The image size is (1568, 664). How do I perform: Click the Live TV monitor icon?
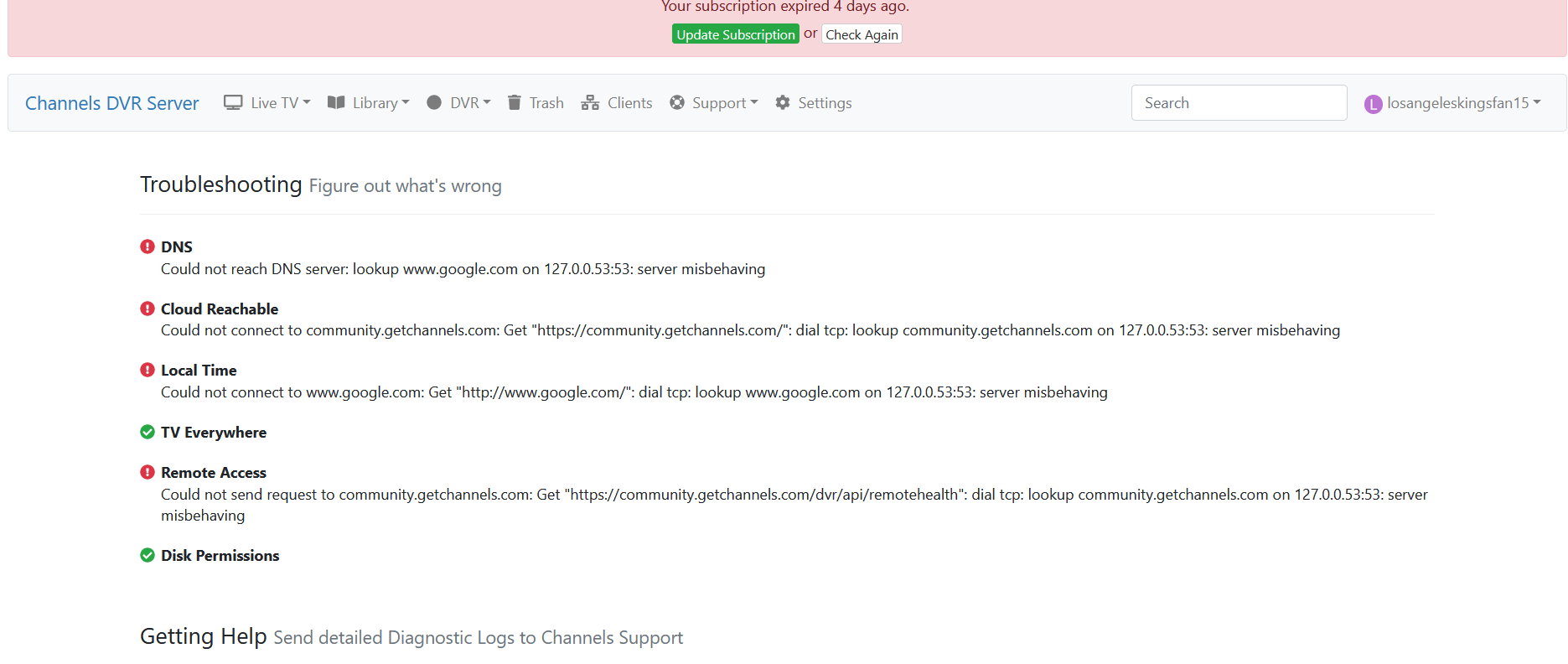click(233, 102)
